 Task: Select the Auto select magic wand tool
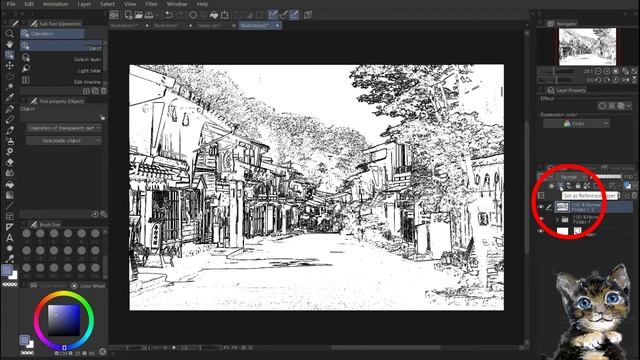tap(9, 87)
